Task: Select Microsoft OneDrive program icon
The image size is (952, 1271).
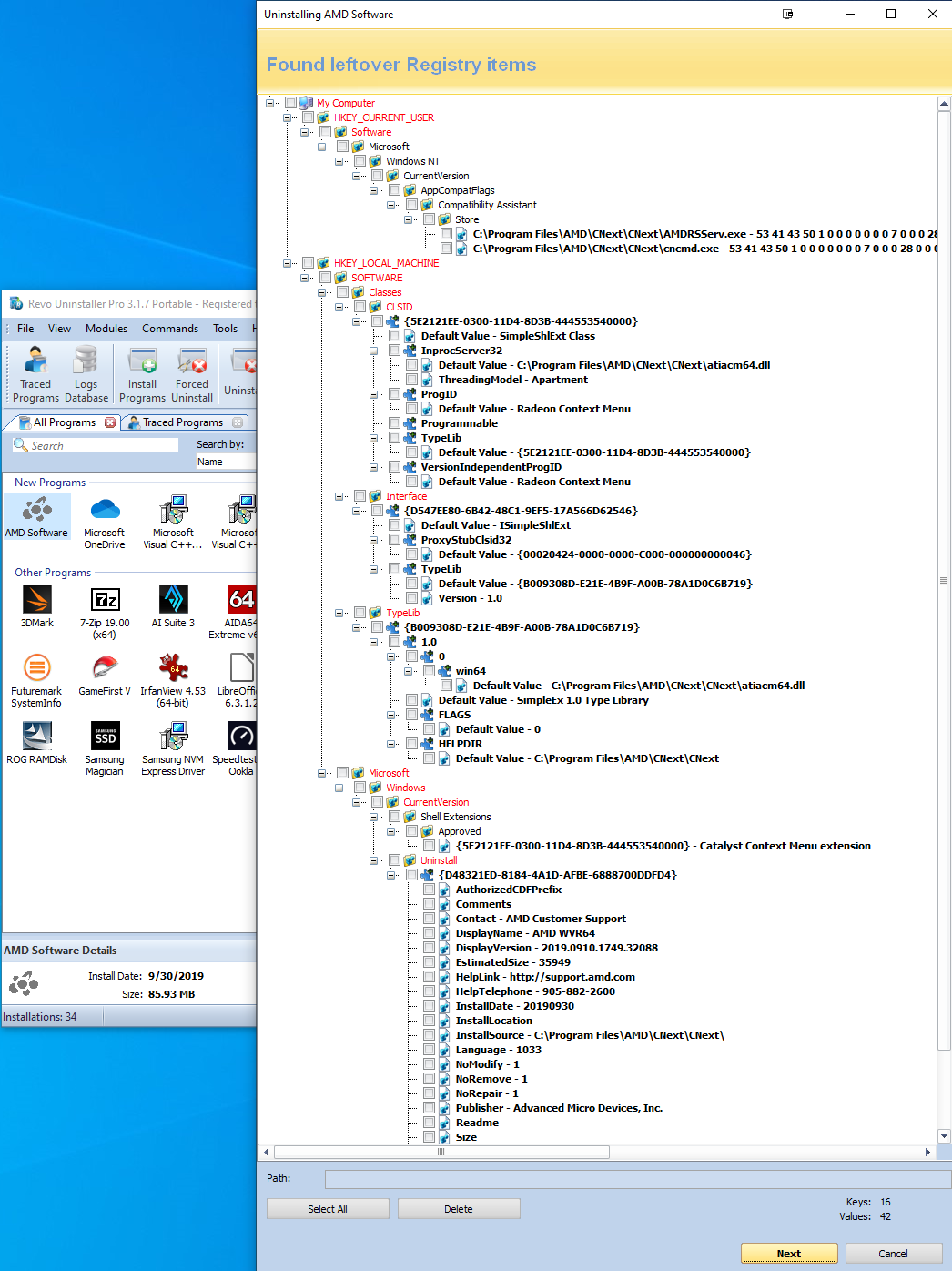Action: click(x=105, y=523)
